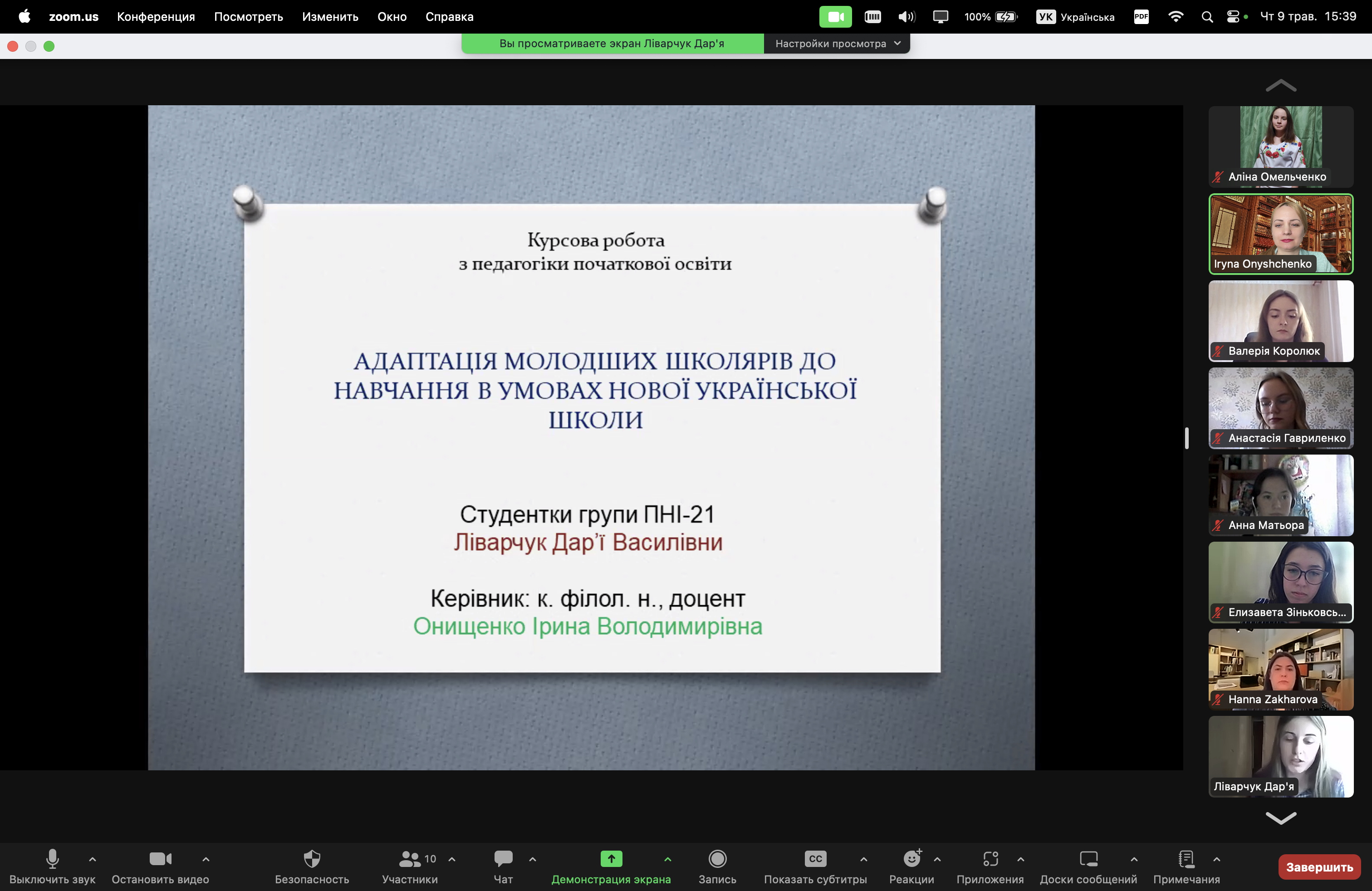The width and height of the screenshot is (1372, 891).
Task: Click the red End meeting button
Action: tap(1319, 867)
